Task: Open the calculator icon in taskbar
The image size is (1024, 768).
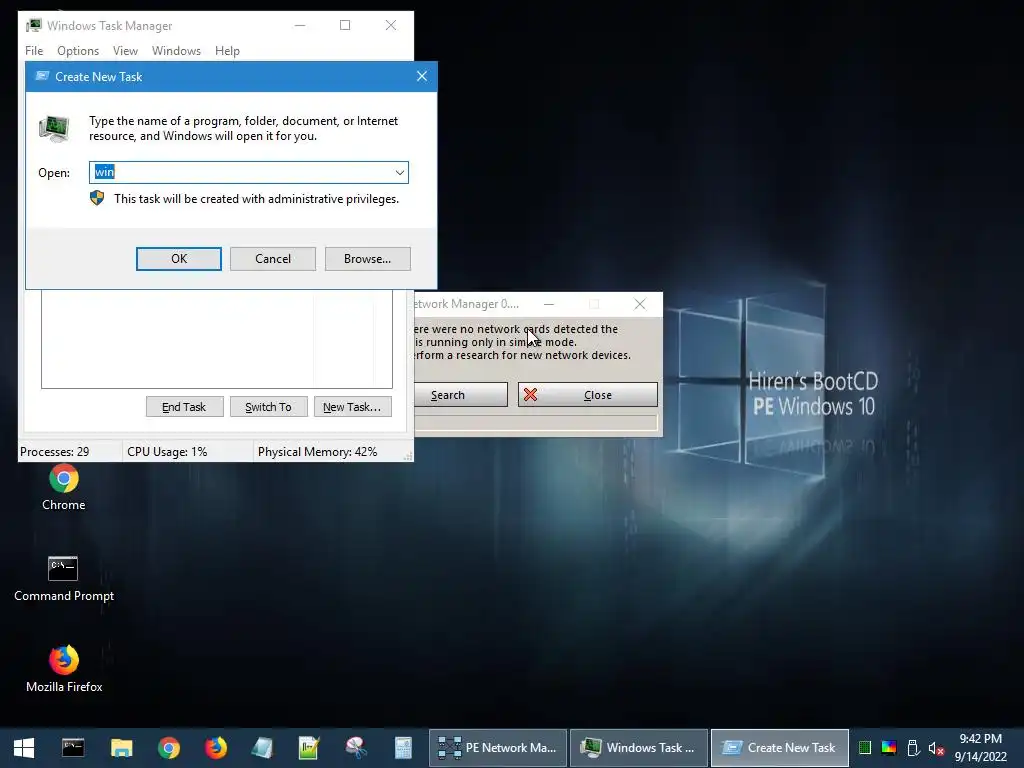Action: point(403,748)
